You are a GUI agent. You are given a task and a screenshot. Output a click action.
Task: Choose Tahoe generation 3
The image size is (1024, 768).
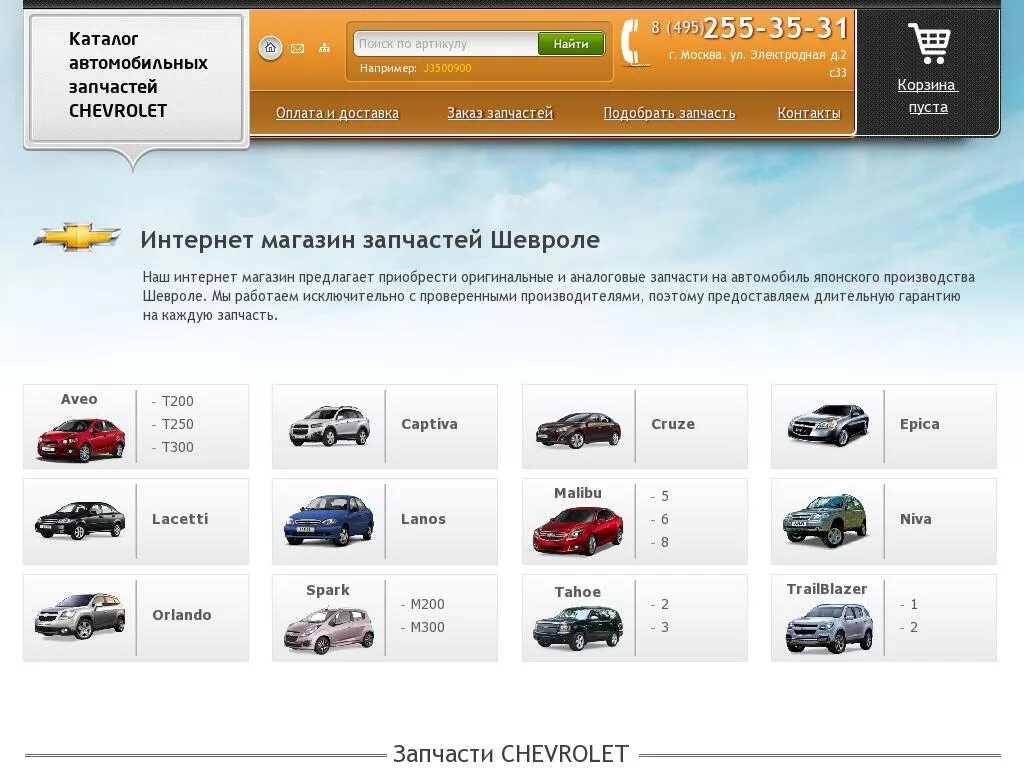[x=664, y=627]
